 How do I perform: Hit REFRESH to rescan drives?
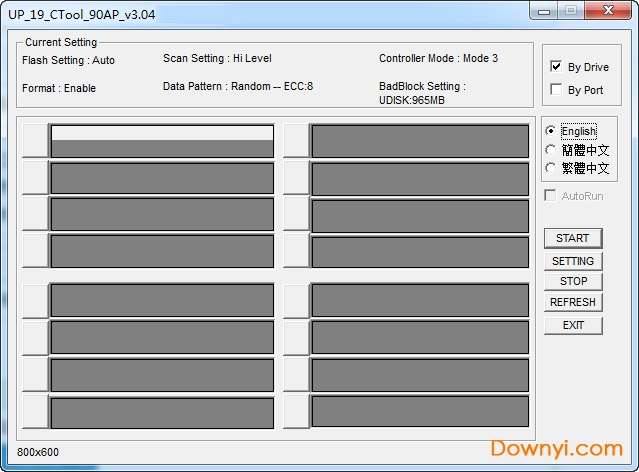pos(573,302)
